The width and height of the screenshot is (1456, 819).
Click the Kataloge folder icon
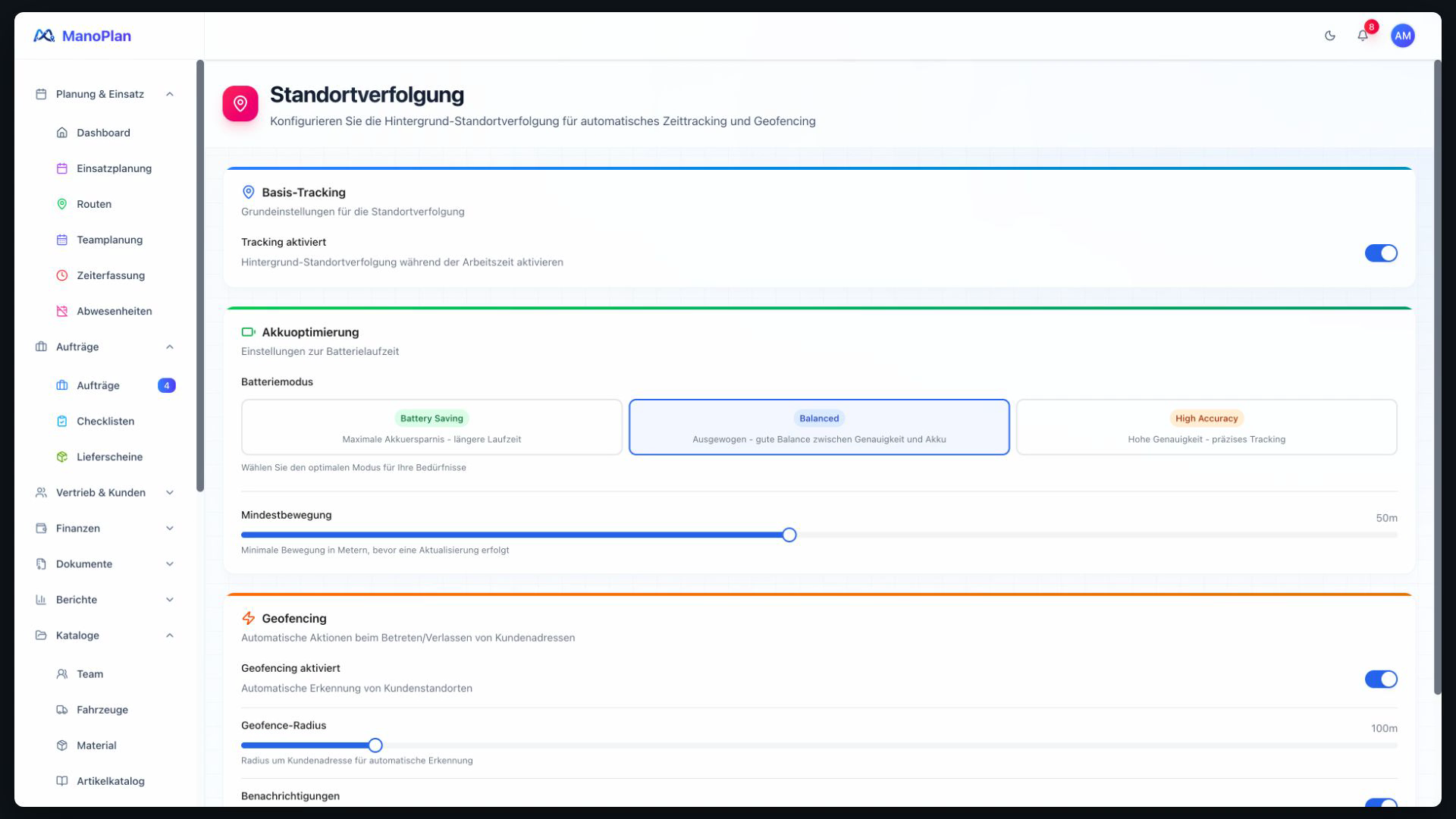(41, 635)
